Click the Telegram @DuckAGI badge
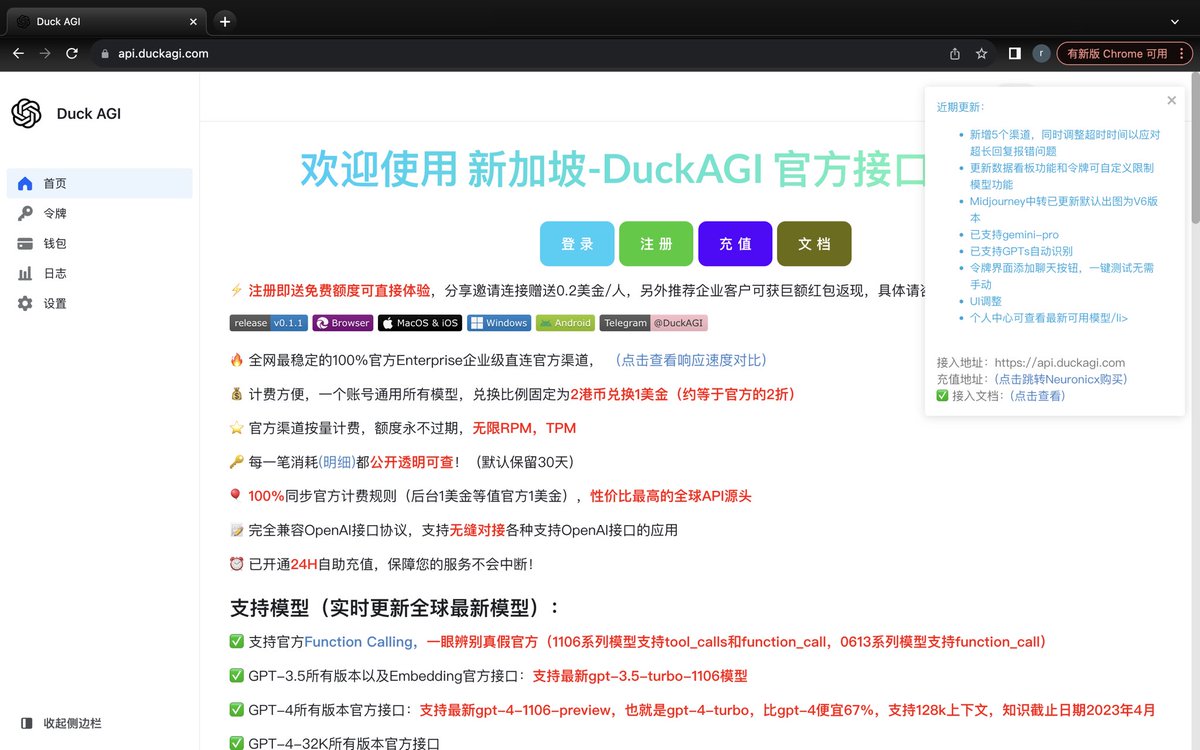This screenshot has width=1200, height=750. pyautogui.click(x=653, y=323)
